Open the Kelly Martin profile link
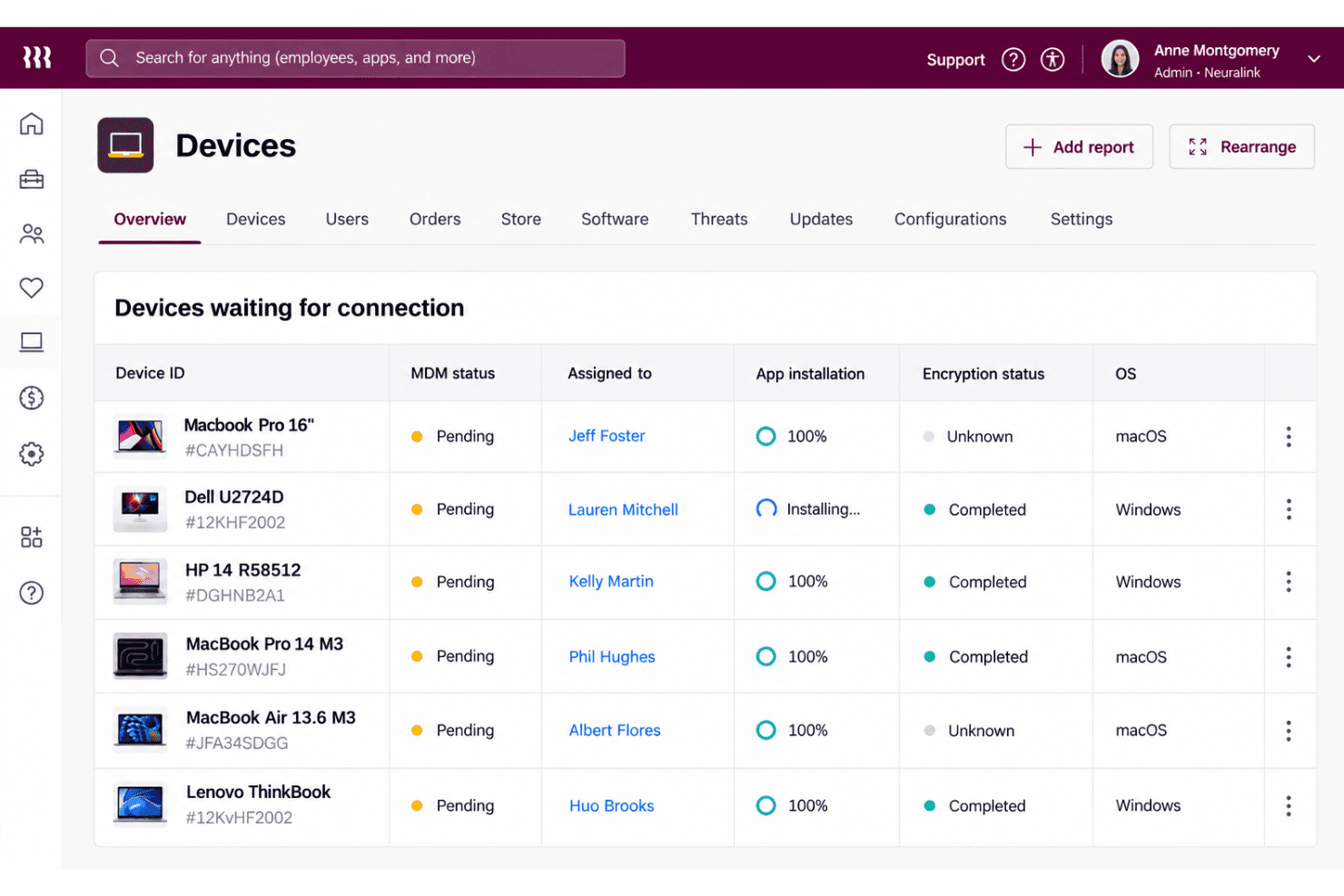The width and height of the screenshot is (1344, 896). [x=611, y=581]
